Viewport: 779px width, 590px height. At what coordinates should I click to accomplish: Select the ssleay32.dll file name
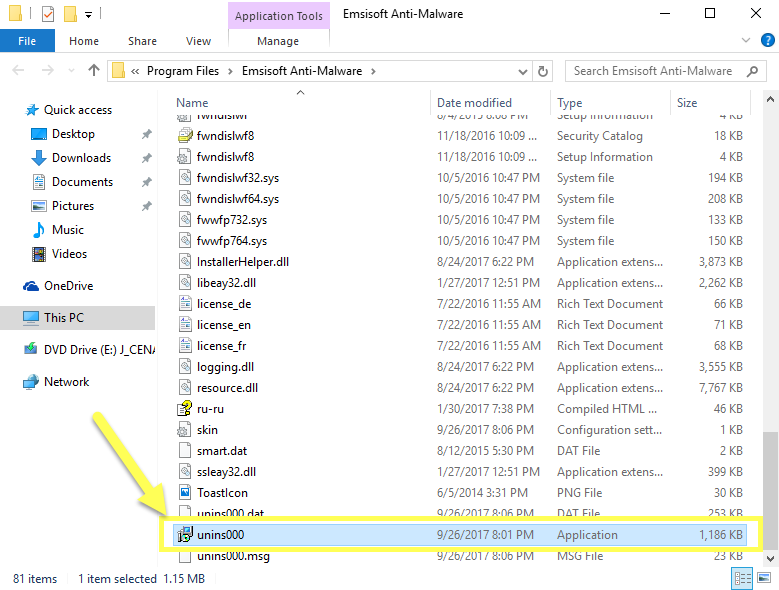(x=226, y=471)
